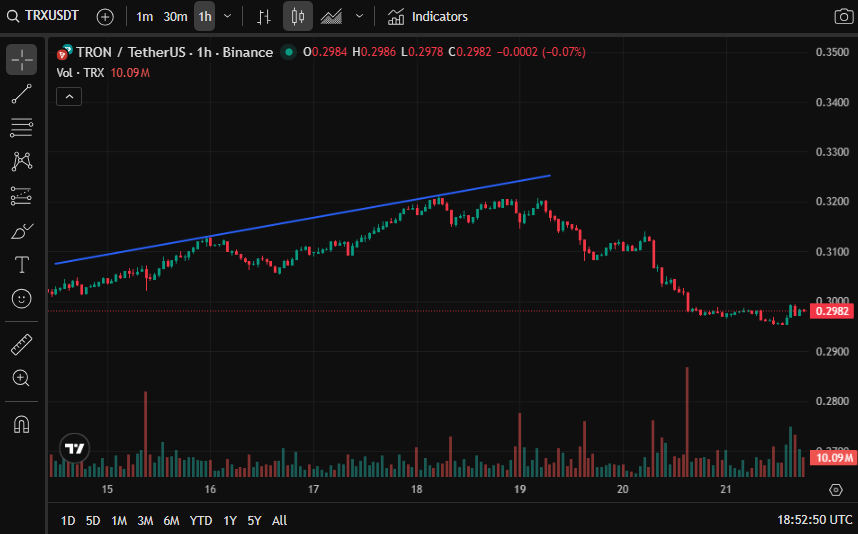Set the date range to 3M
The image size is (858, 534).
pos(145,520)
